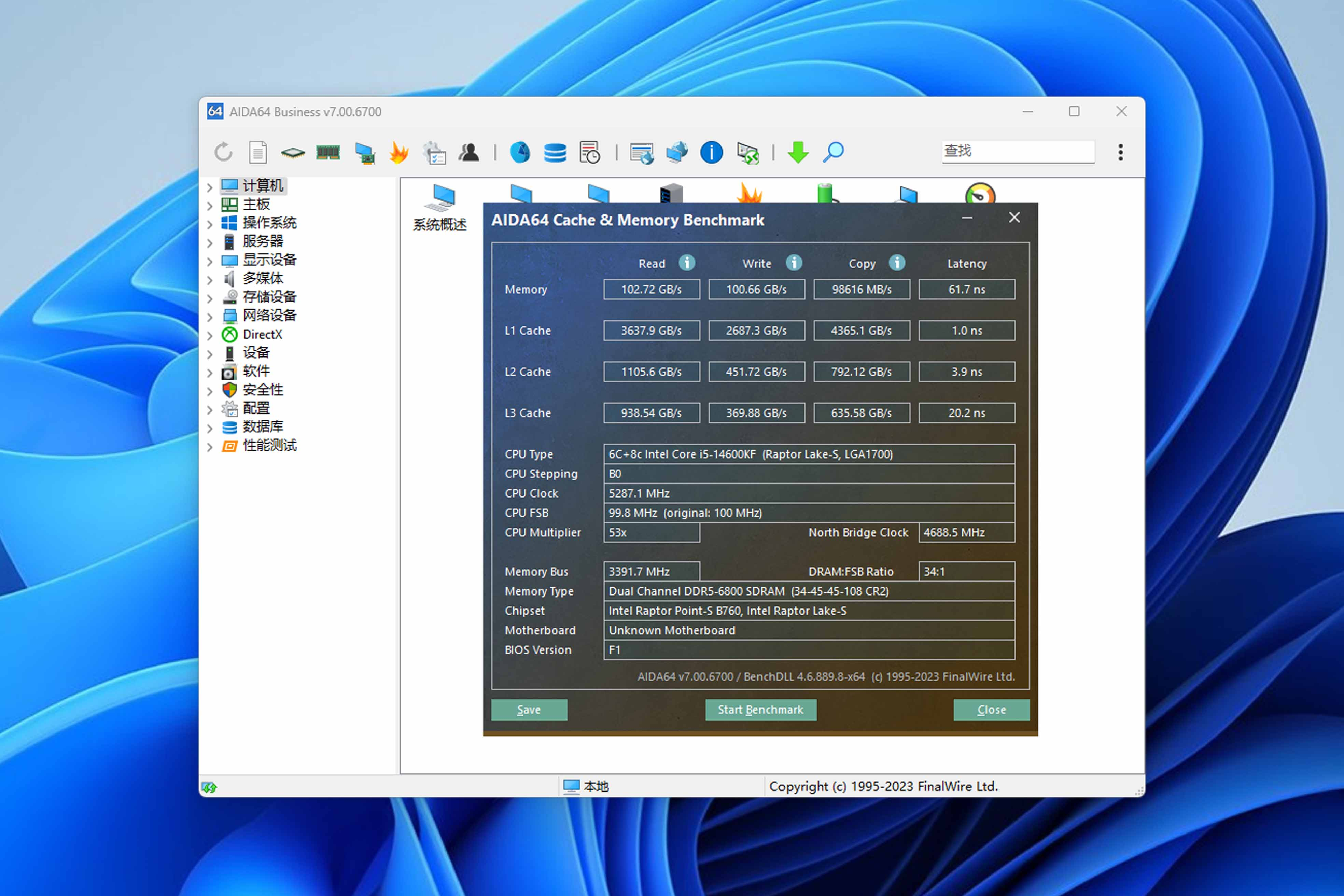
Task: Open the report document toolbar icon
Action: coord(258,153)
